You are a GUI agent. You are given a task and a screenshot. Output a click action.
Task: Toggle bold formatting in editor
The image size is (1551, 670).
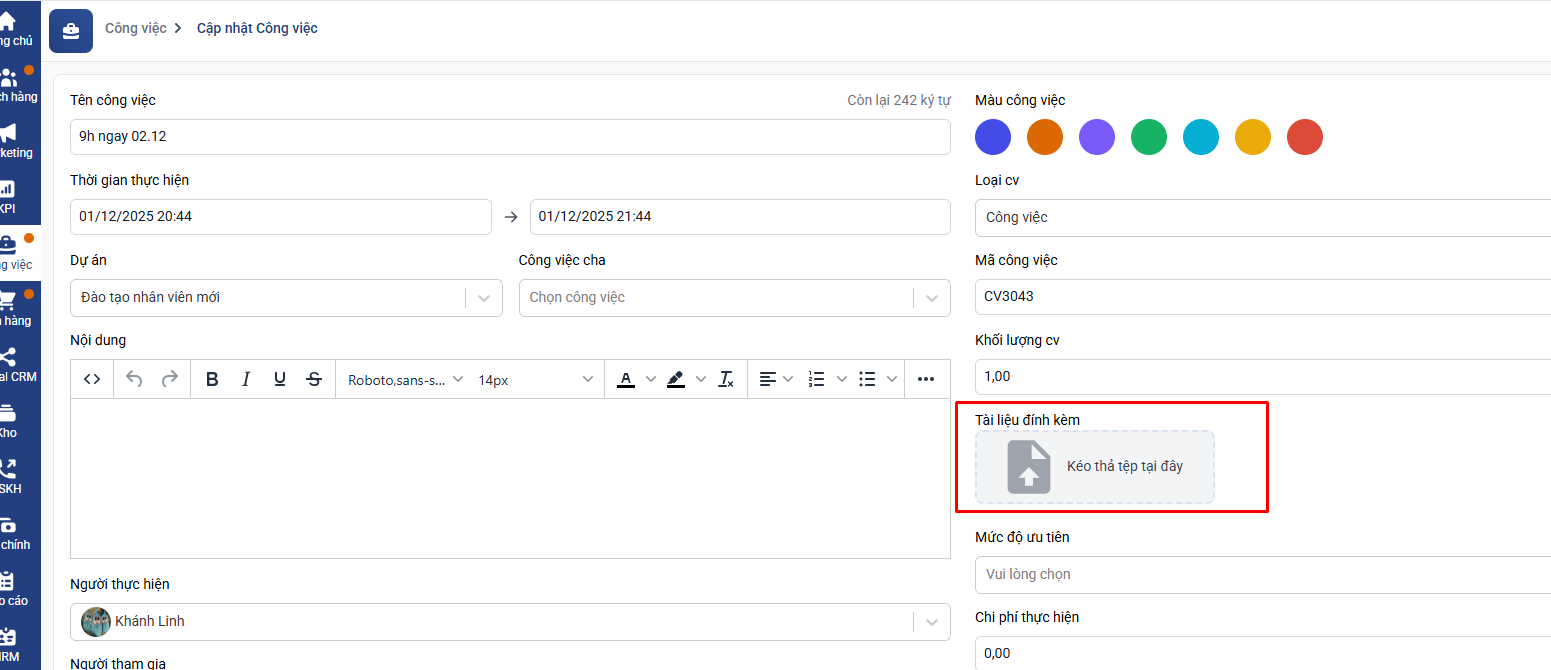(x=212, y=379)
